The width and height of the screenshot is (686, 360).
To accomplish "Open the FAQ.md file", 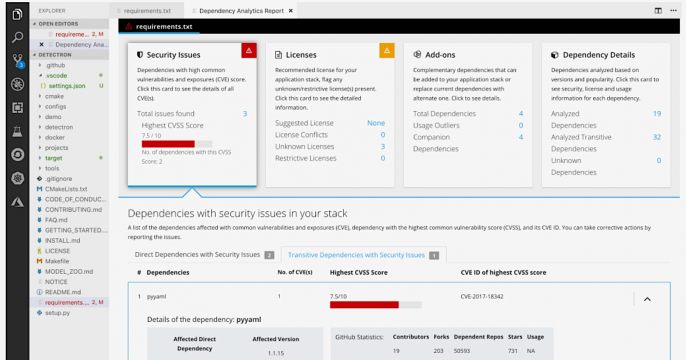I will tap(56, 220).
